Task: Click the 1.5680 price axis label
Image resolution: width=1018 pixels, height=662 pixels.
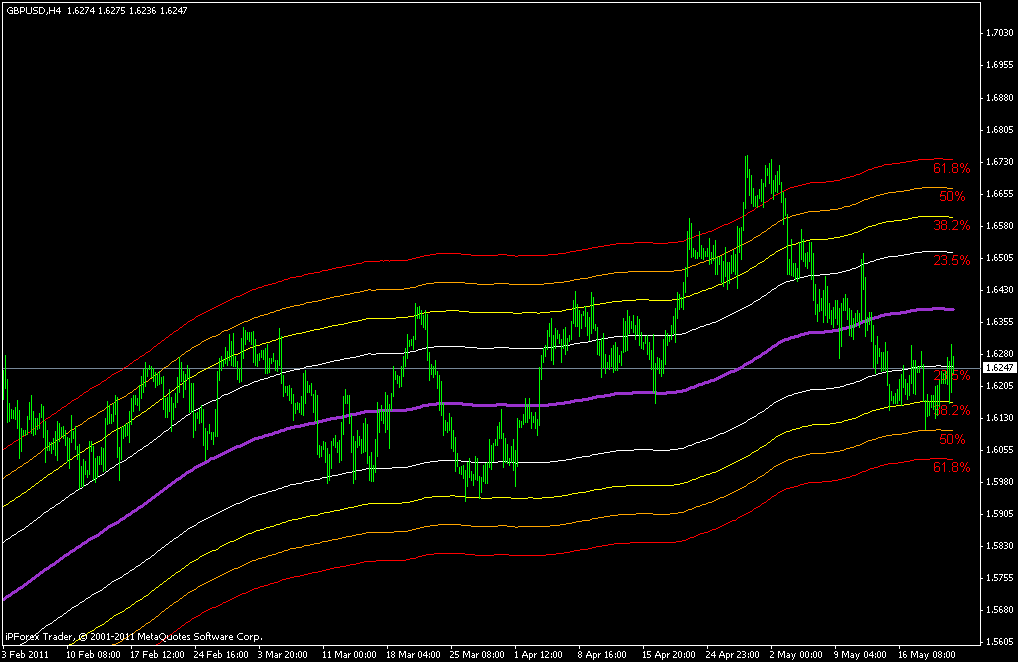Action: [999, 610]
